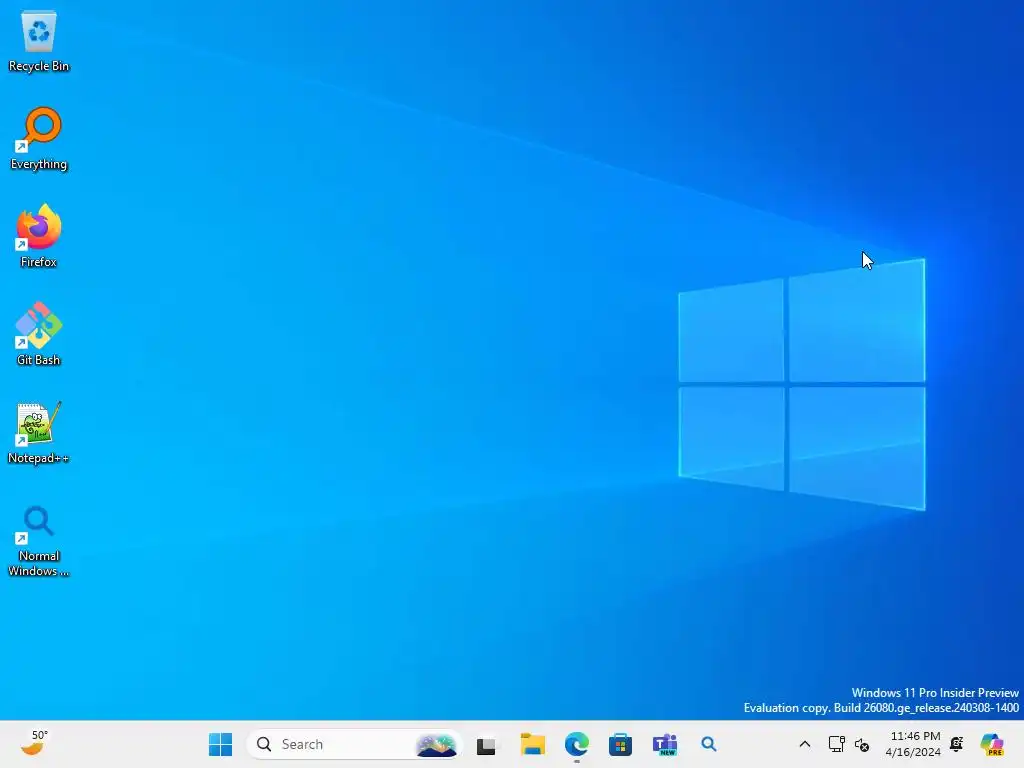Select the Everything search shortcut
Screen dimensions: 1024x768
pyautogui.click(x=39, y=139)
